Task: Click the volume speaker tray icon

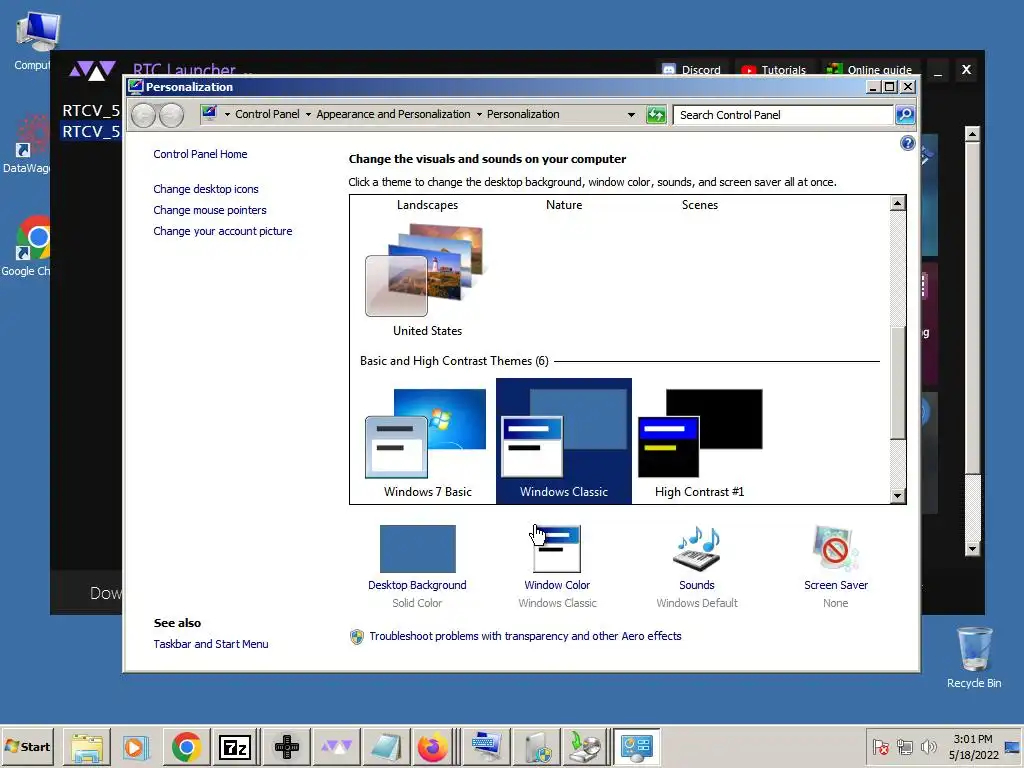Action: click(x=928, y=746)
